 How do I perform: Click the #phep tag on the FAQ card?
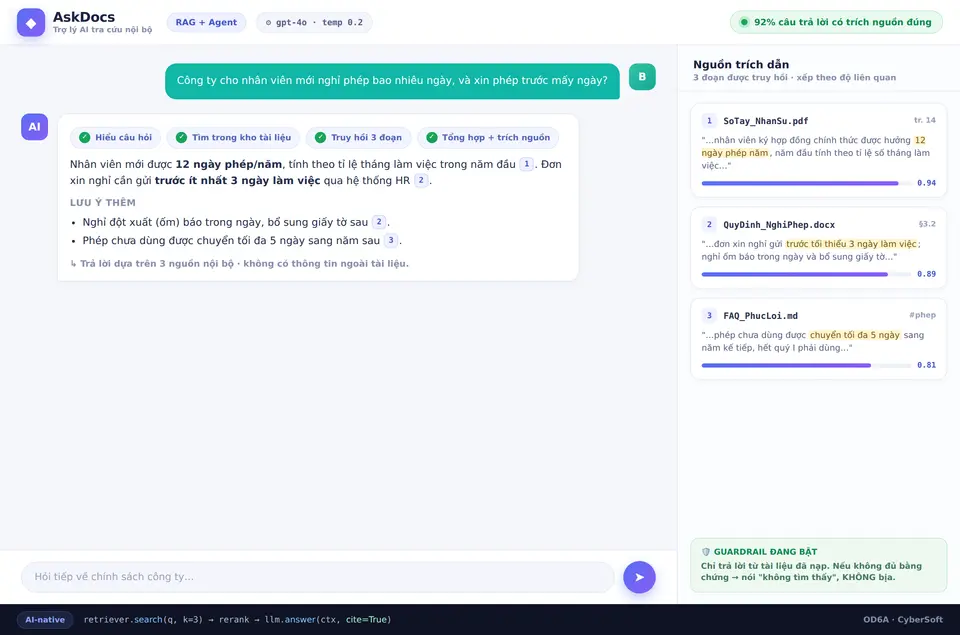coord(922,315)
